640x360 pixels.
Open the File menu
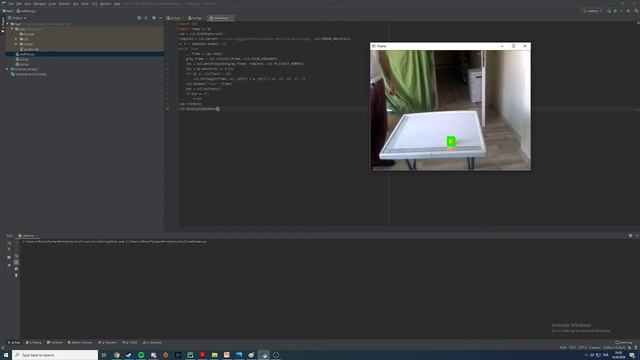click(11, 4)
